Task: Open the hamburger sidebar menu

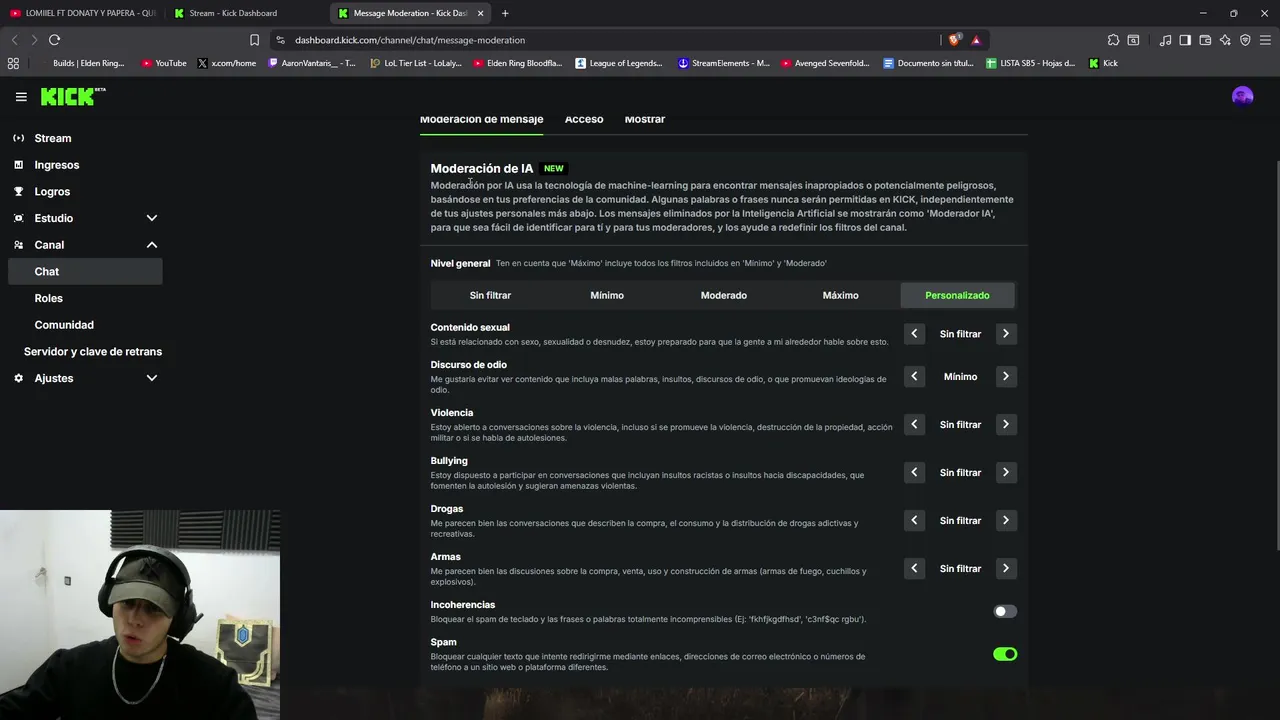Action: coord(21,97)
